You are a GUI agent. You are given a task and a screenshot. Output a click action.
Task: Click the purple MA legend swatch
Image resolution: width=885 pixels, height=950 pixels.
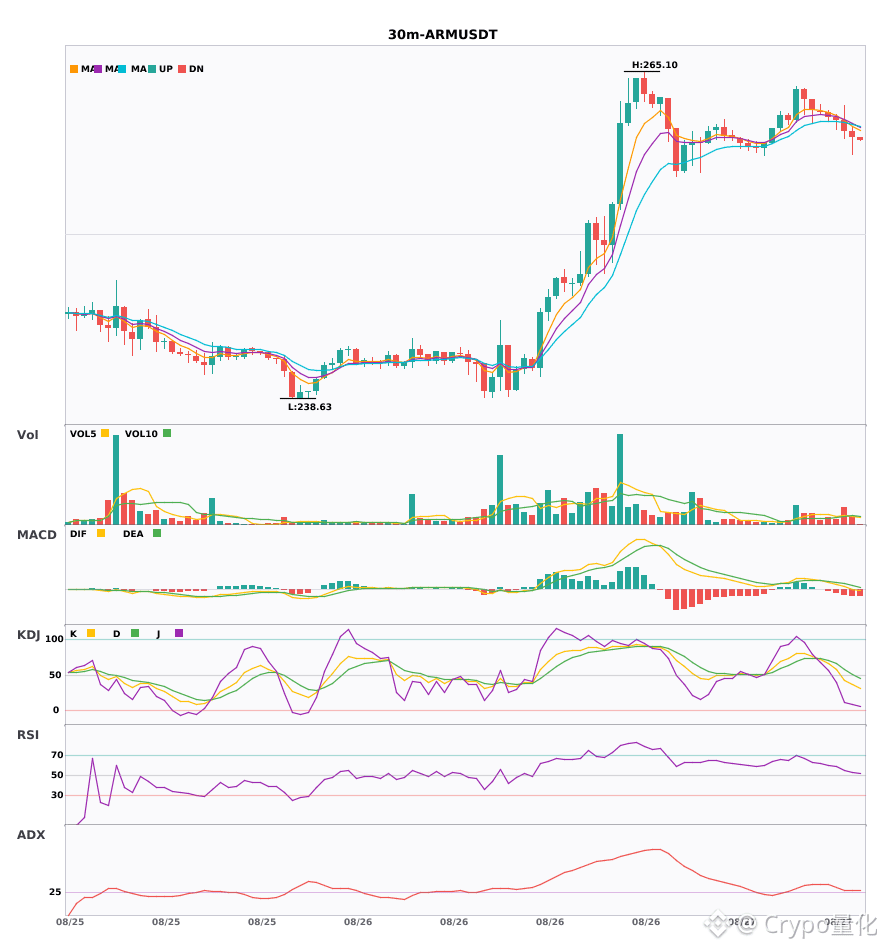[98, 69]
